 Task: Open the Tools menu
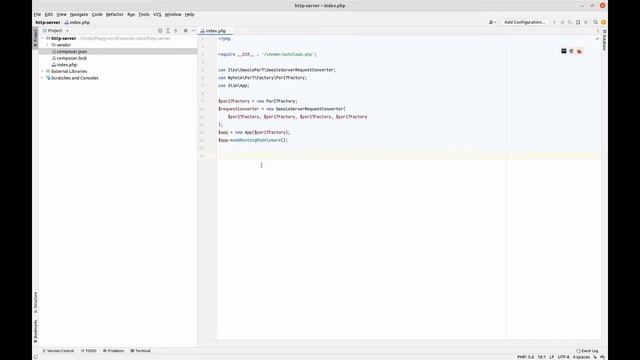click(144, 14)
